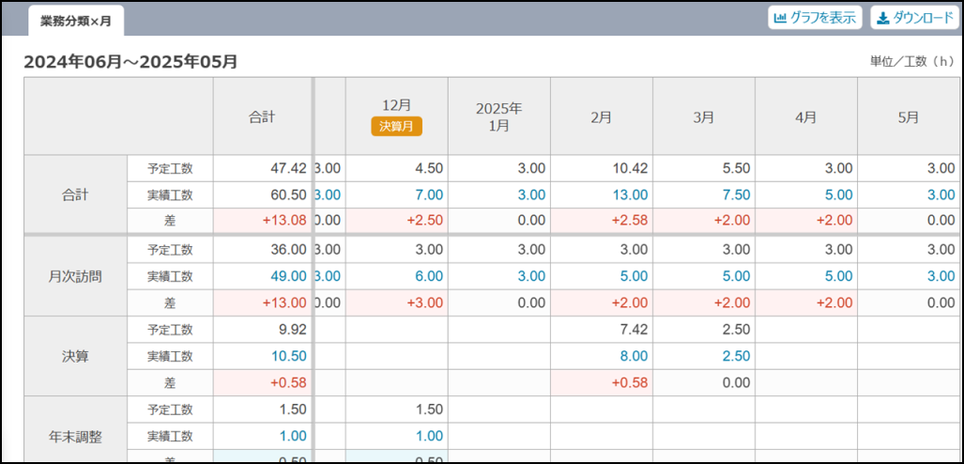This screenshot has width=964, height=464.
Task: Click the 47.42 planned hours total cell
Action: [x=285, y=168]
